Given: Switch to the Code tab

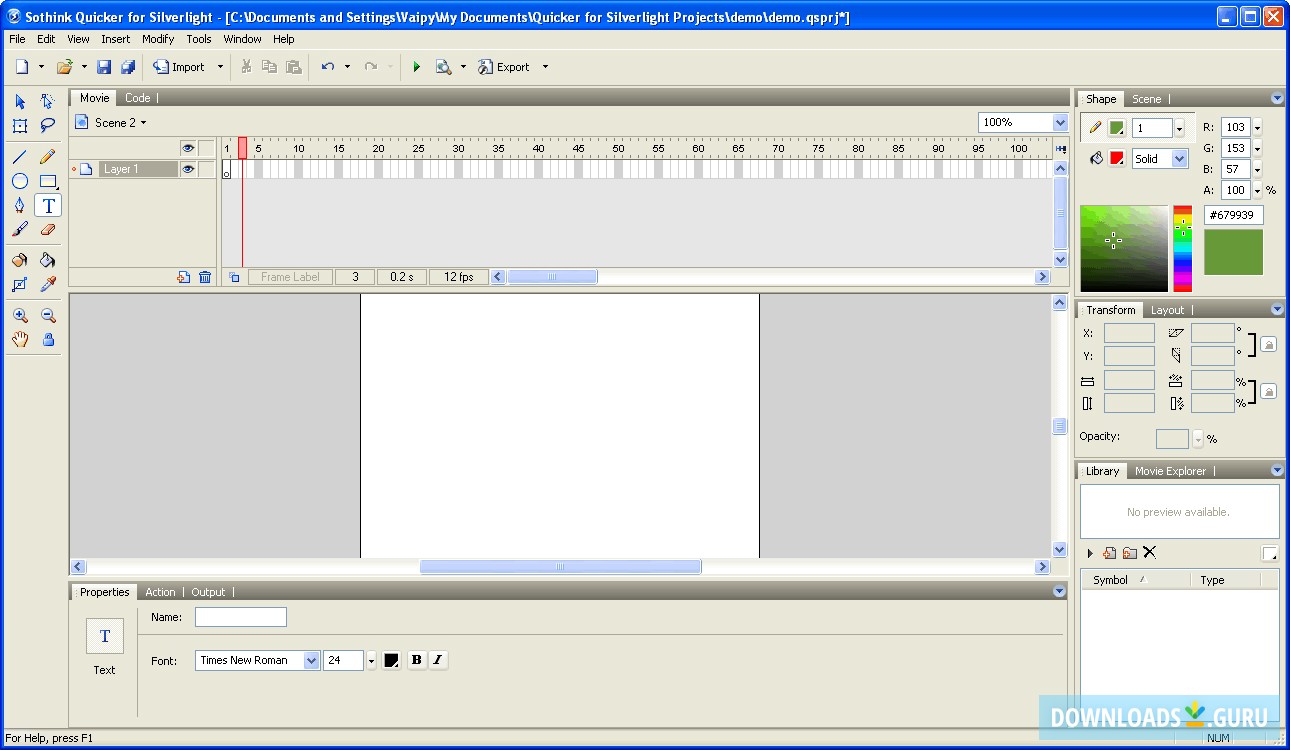Looking at the screenshot, I should click(138, 98).
